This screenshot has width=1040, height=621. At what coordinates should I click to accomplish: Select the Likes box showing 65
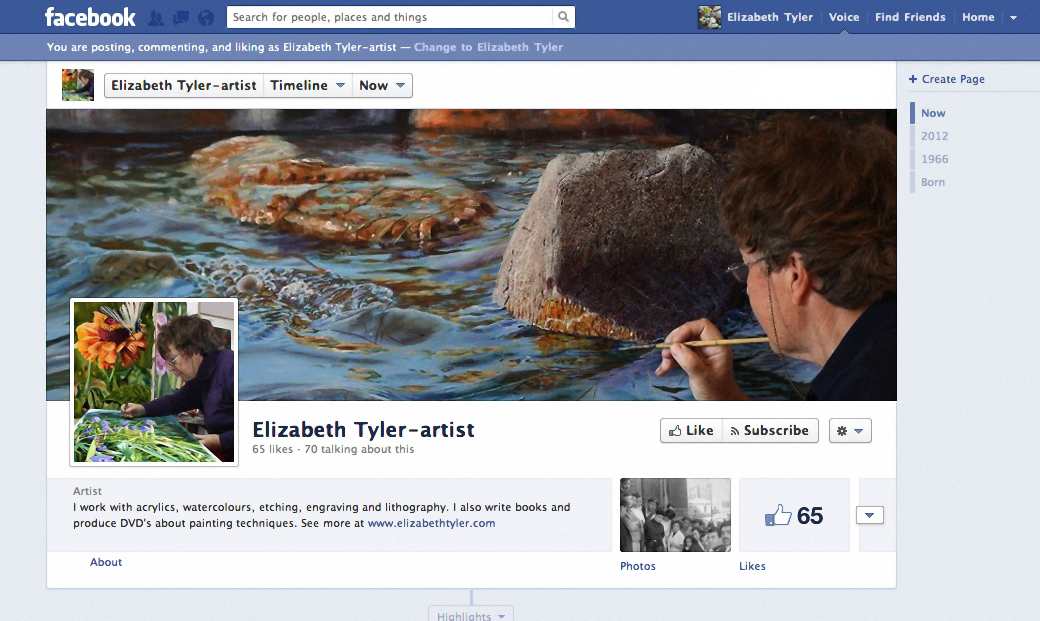pos(794,515)
